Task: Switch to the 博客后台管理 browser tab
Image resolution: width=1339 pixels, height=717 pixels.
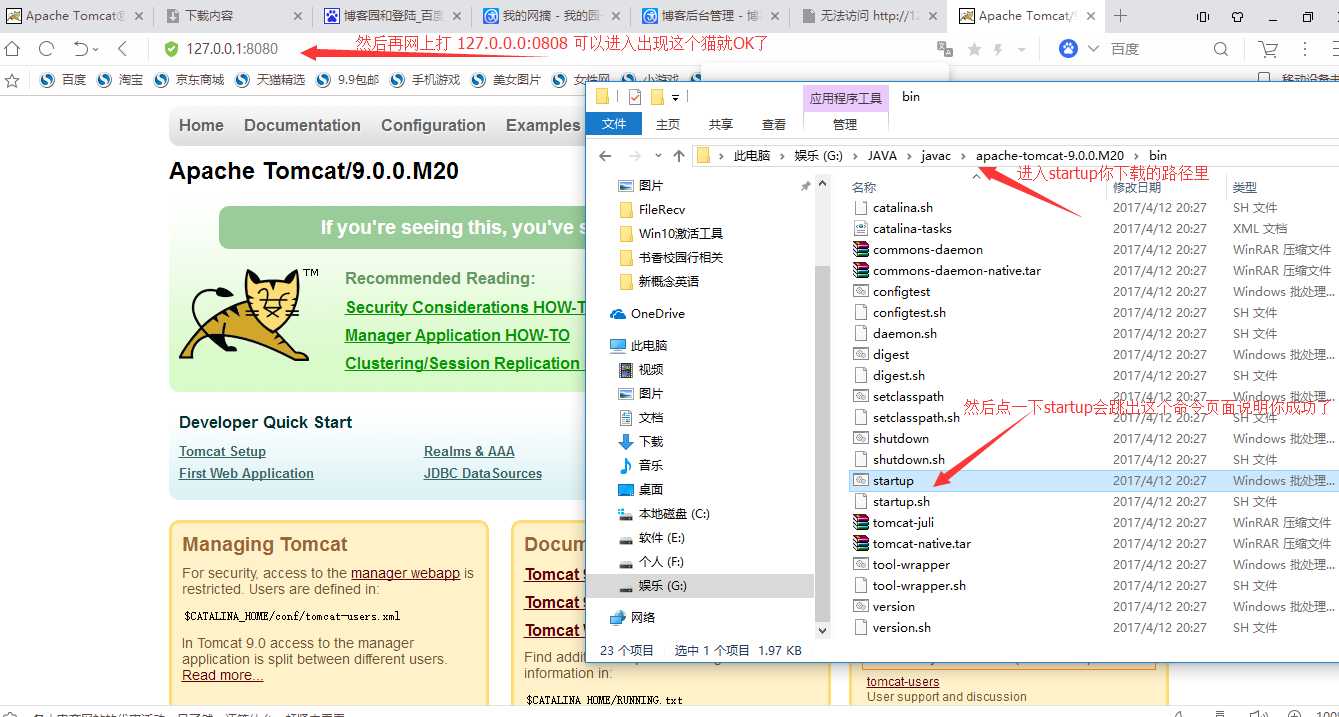Action: point(710,16)
